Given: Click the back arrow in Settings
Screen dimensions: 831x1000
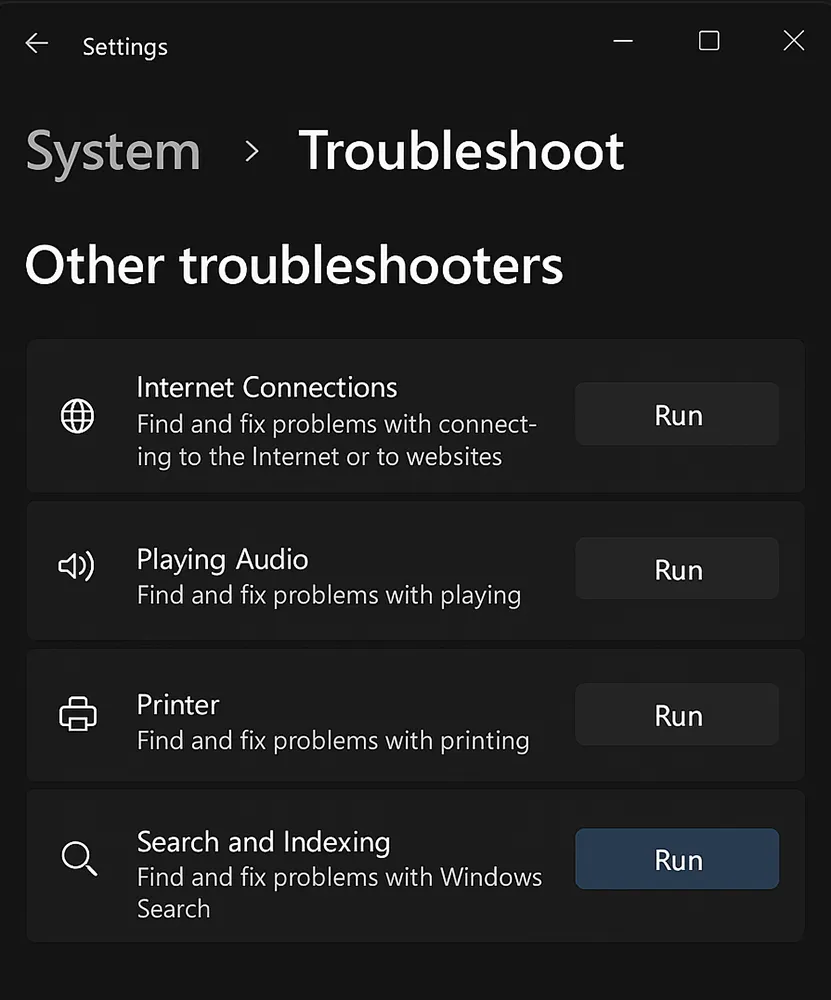Looking at the screenshot, I should [36, 43].
